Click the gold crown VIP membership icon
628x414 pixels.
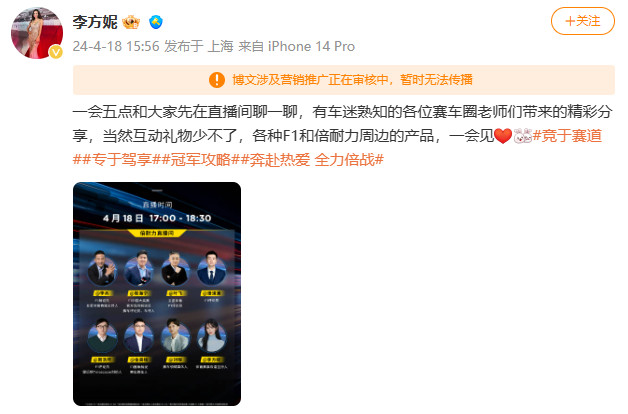click(x=131, y=22)
